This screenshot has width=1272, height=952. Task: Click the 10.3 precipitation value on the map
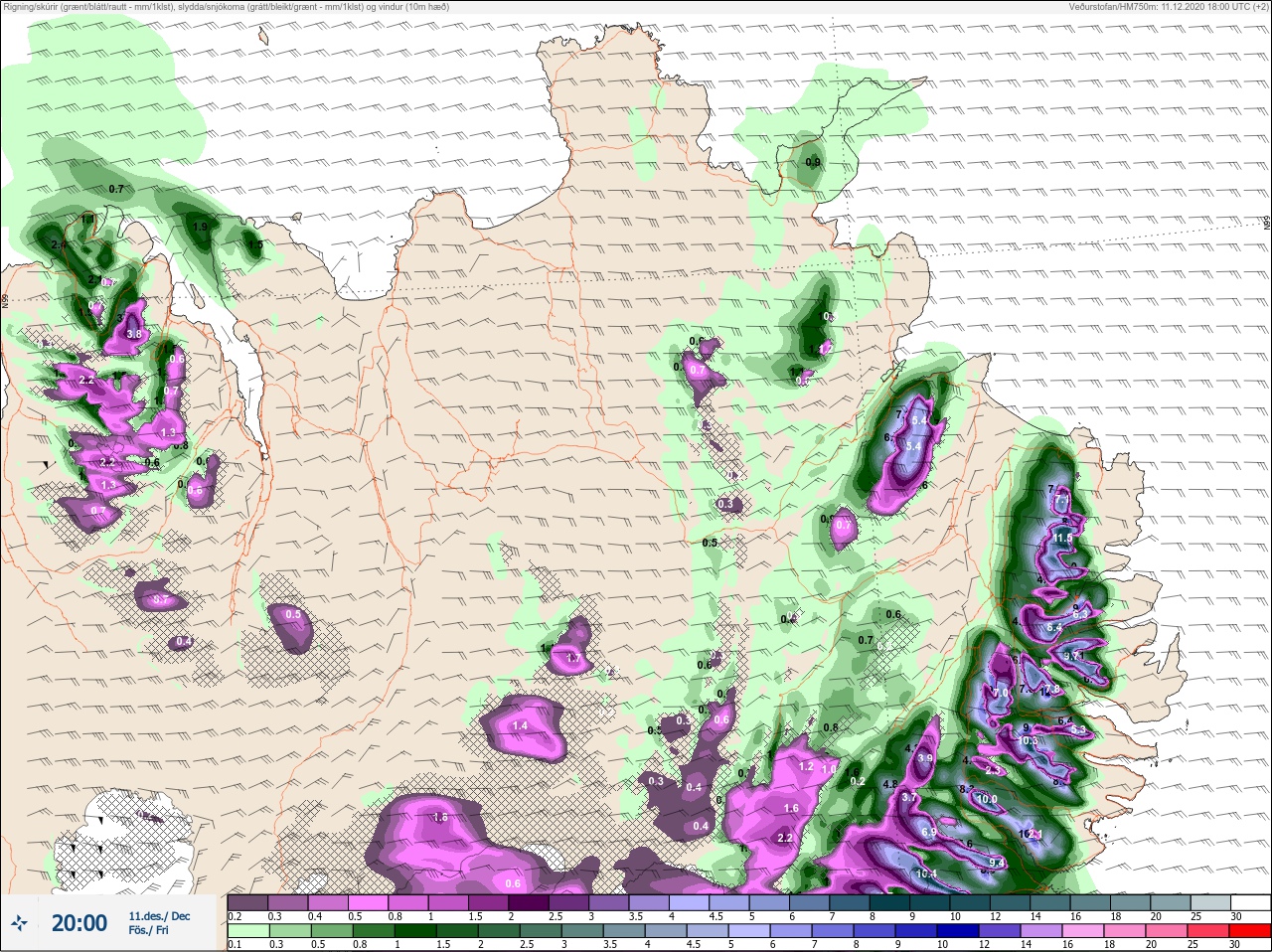(x=1028, y=740)
